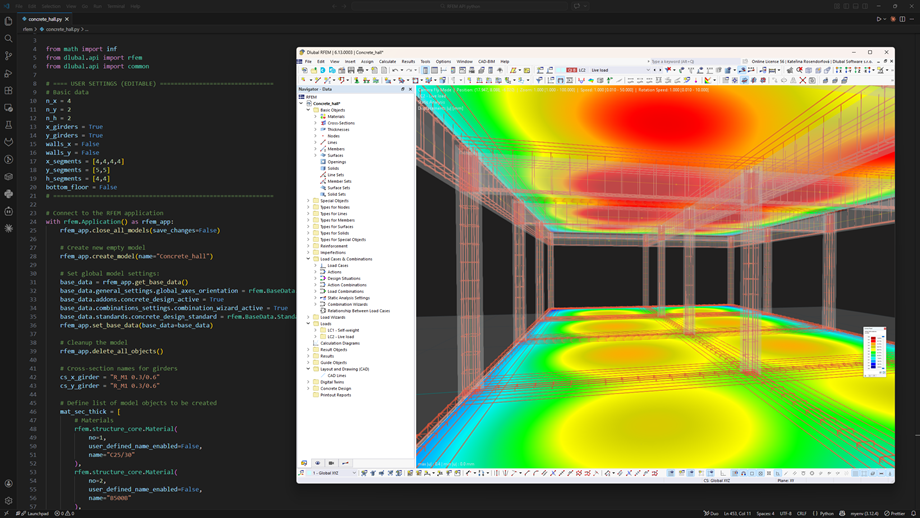Open VS Code Terminal menu
Screen dimensions: 920x518
pos(116,6)
